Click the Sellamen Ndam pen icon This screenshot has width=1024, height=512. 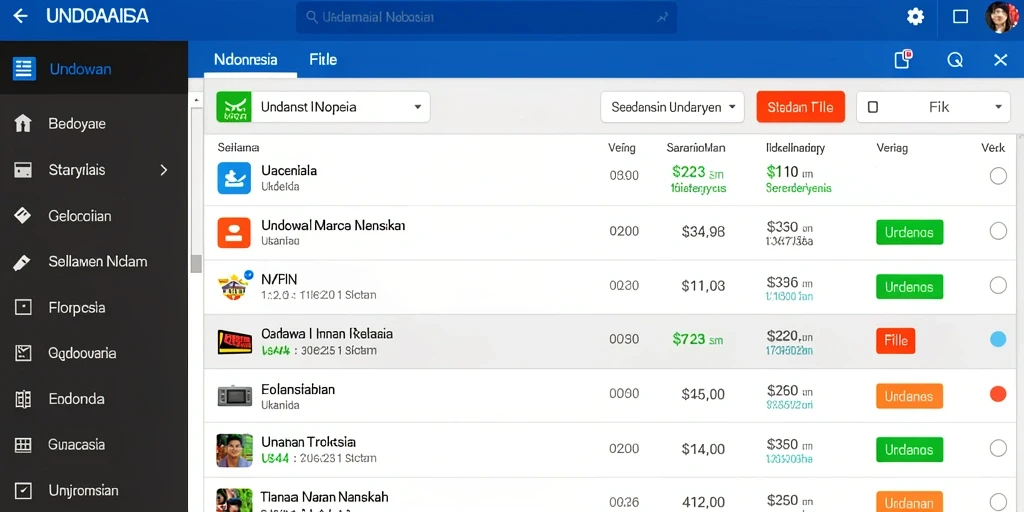coord(22,263)
